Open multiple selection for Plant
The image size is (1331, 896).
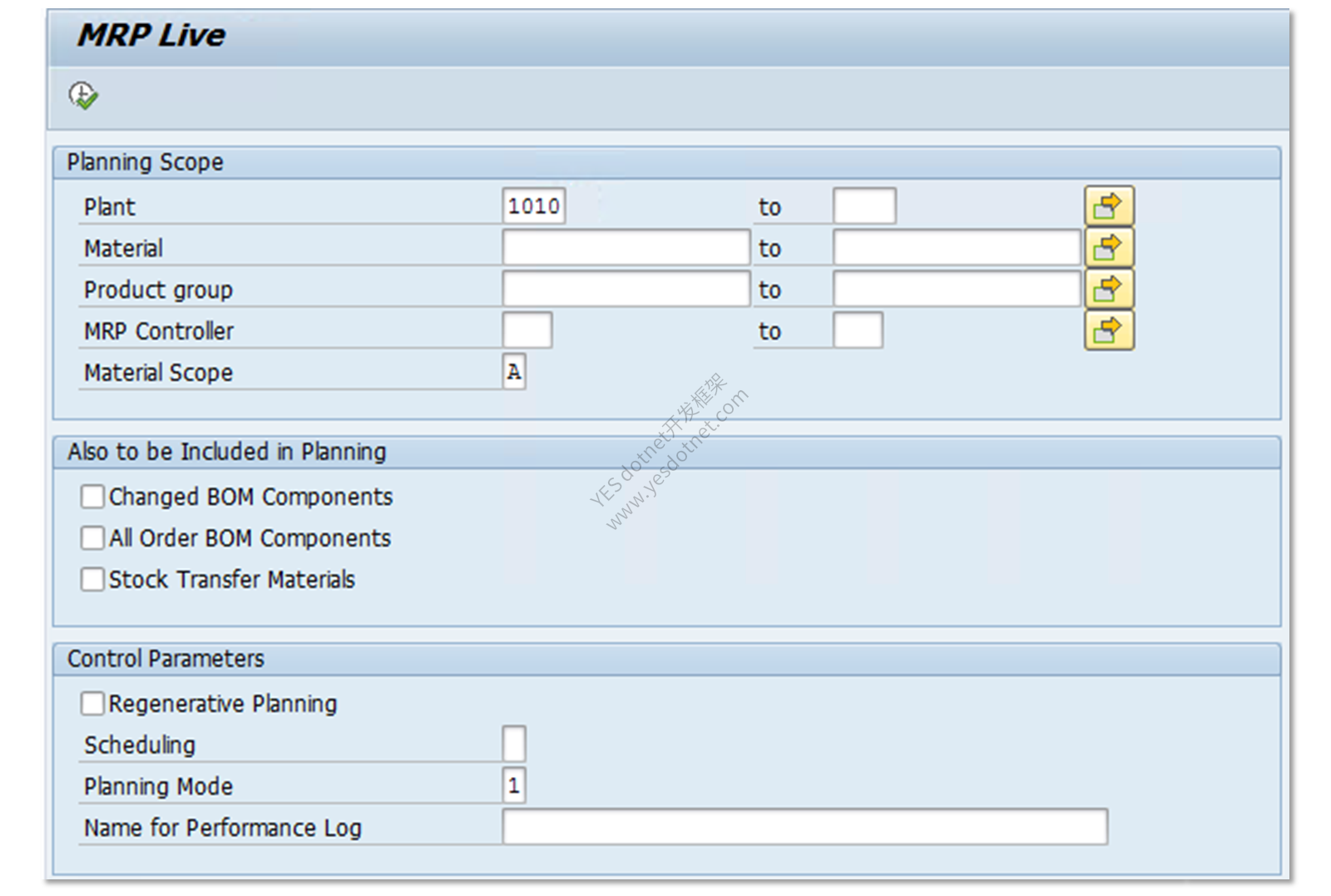[1109, 205]
